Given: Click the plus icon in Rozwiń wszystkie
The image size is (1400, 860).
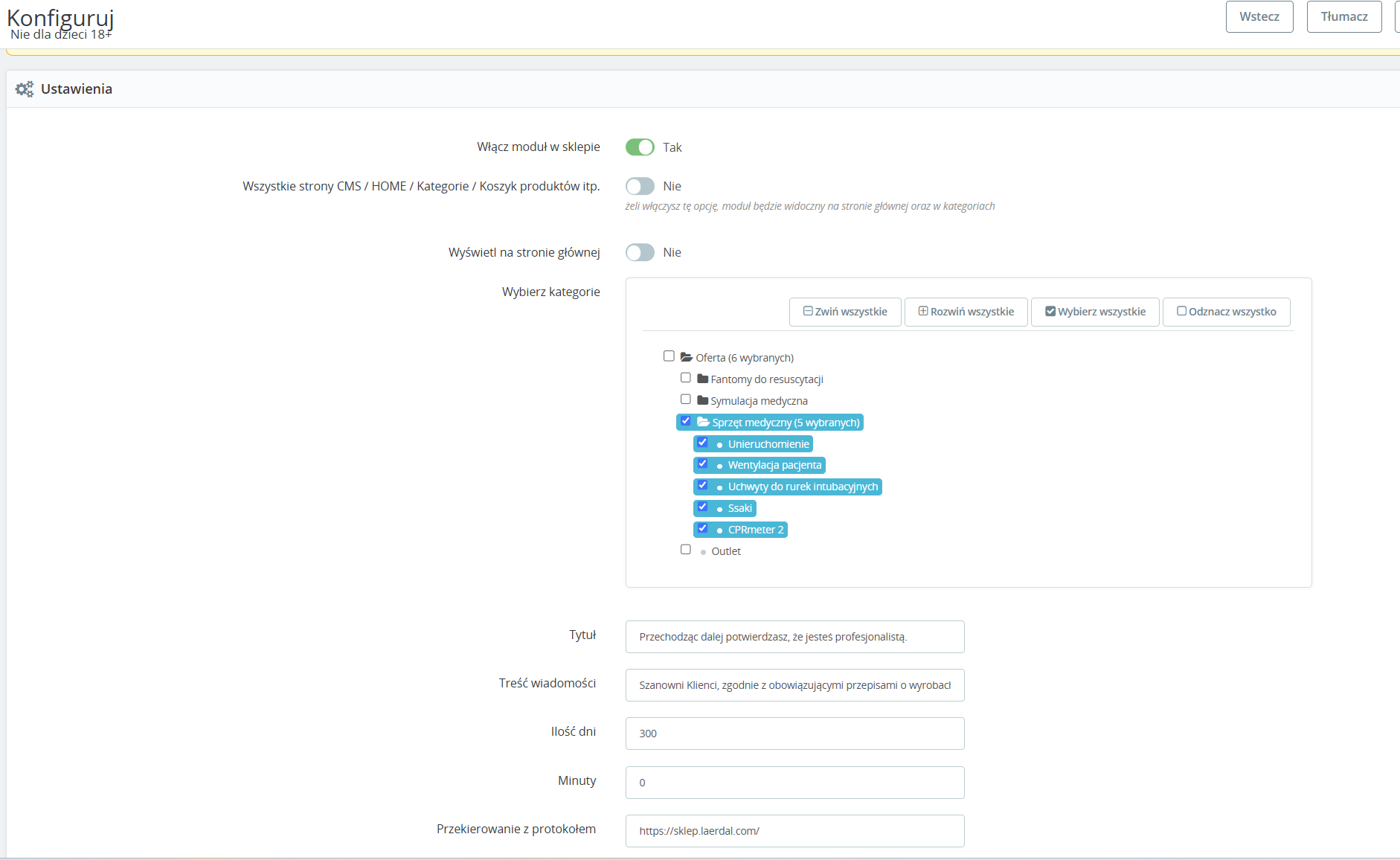Looking at the screenshot, I should pyautogui.click(x=923, y=311).
